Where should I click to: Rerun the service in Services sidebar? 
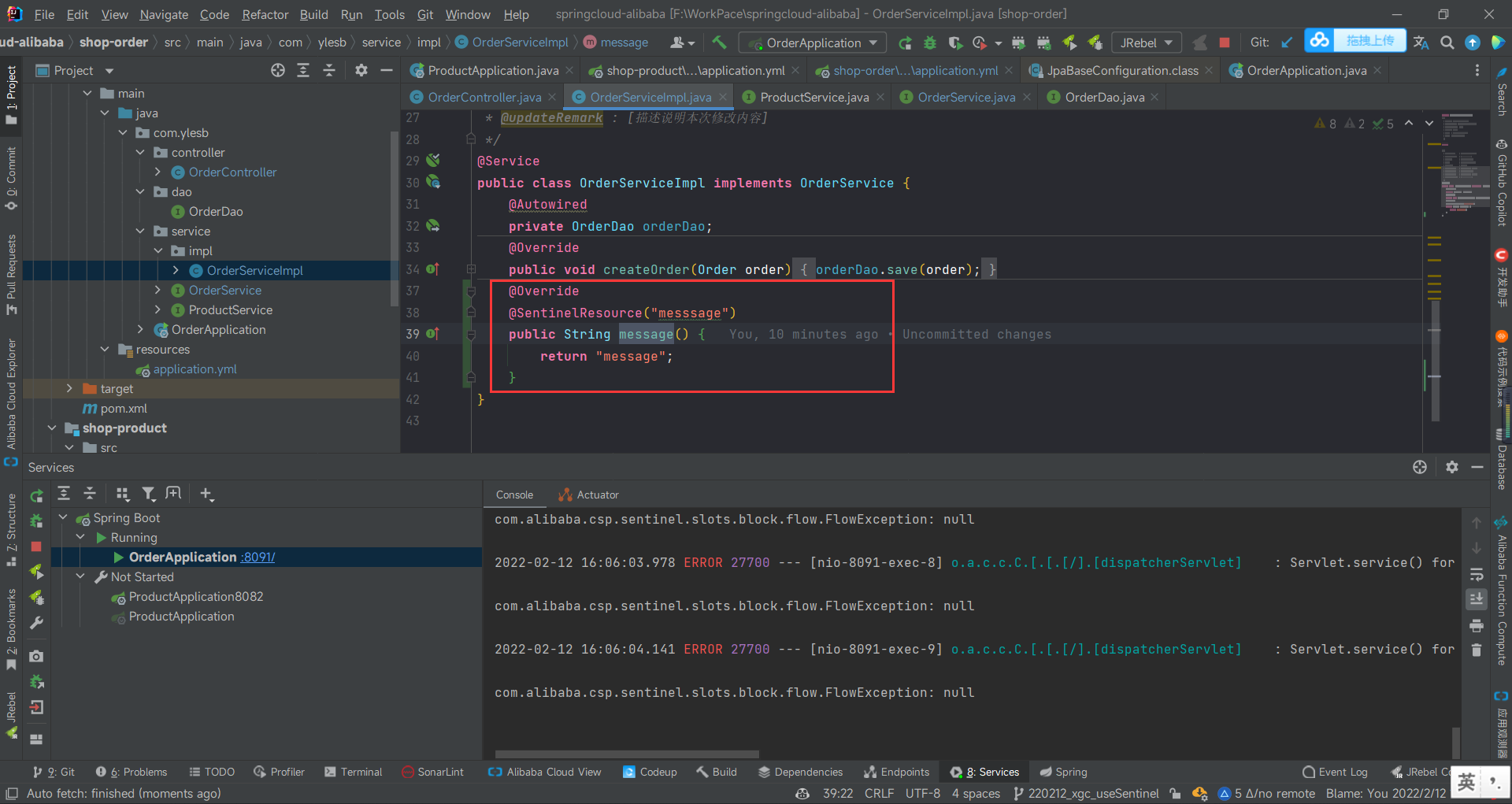pyautogui.click(x=36, y=496)
